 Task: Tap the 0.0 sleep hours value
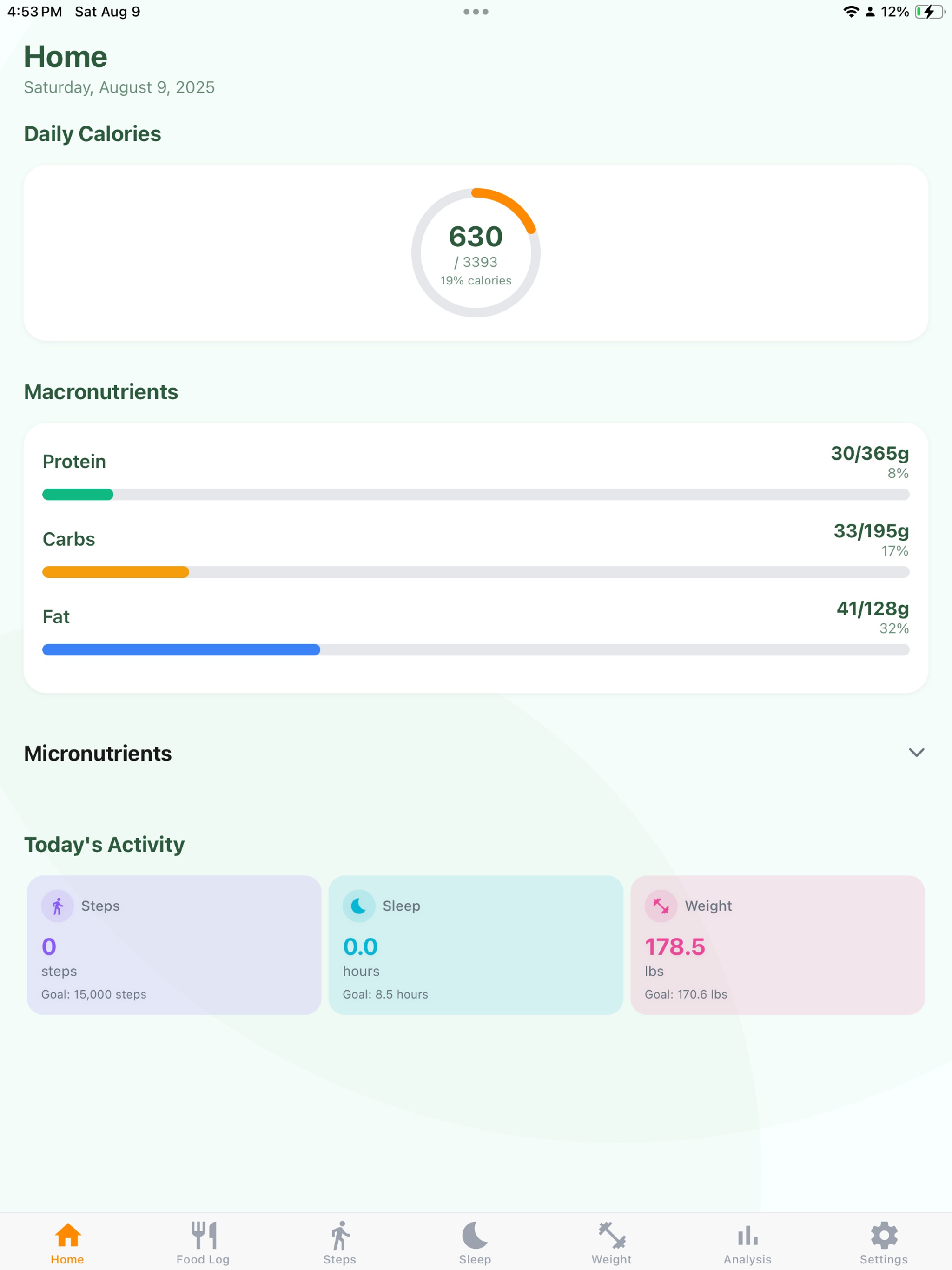[360, 947]
